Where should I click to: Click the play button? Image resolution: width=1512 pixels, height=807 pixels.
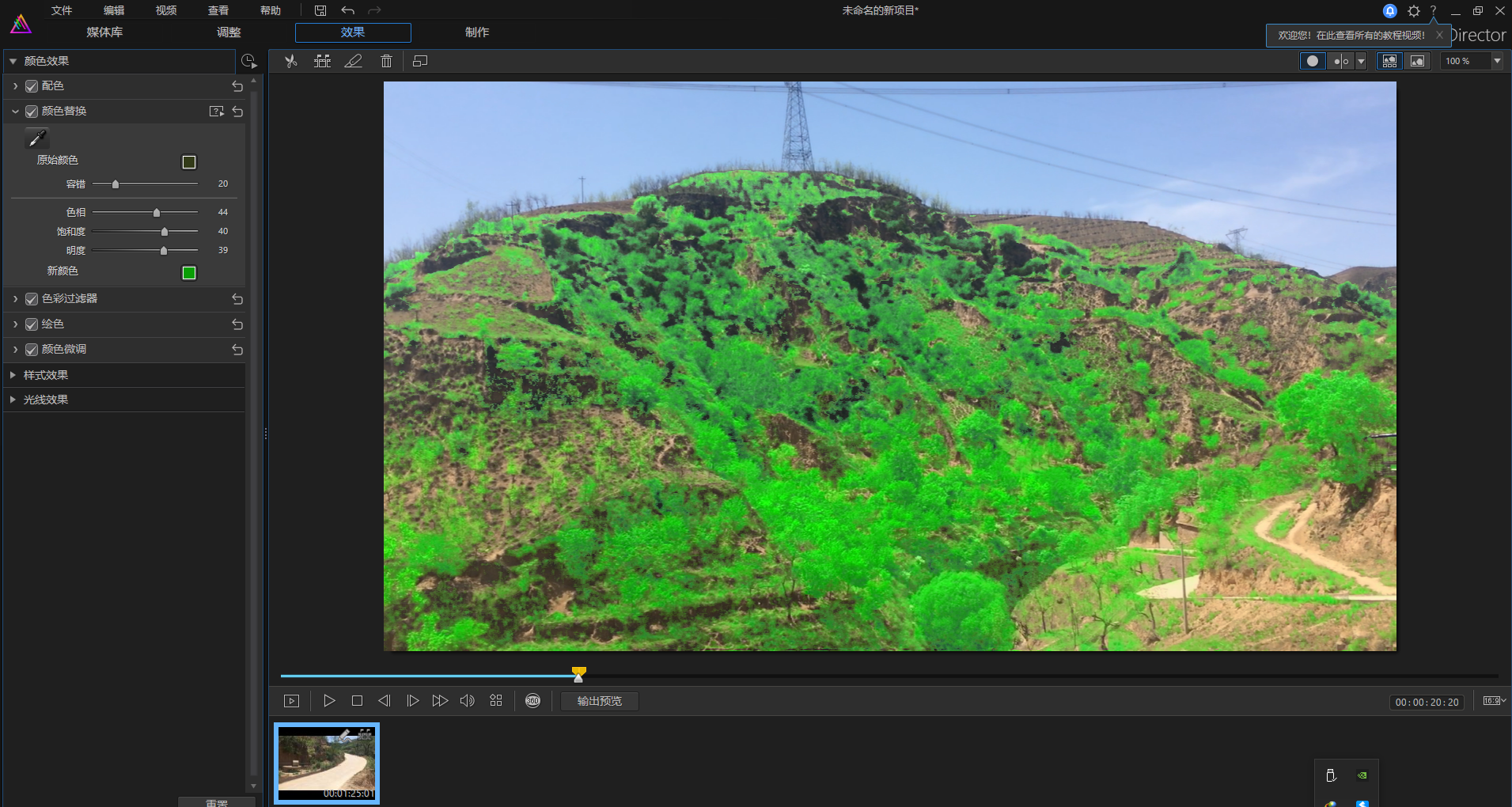329,701
